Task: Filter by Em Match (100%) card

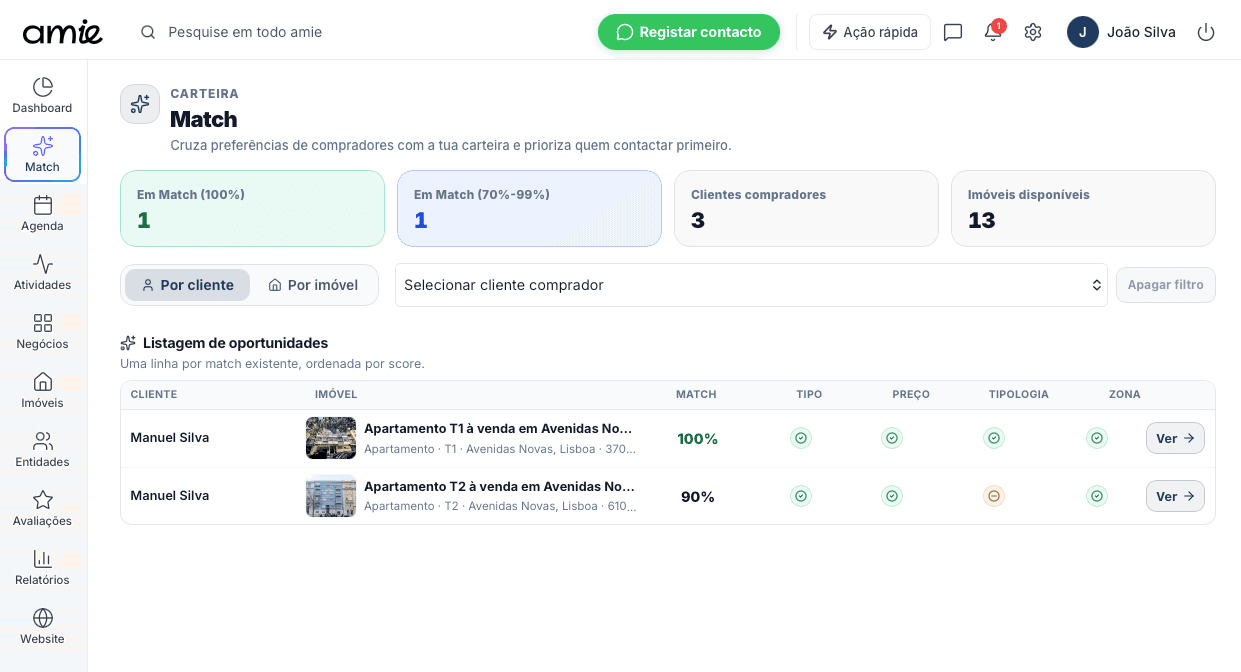Action: pyautogui.click(x=252, y=208)
